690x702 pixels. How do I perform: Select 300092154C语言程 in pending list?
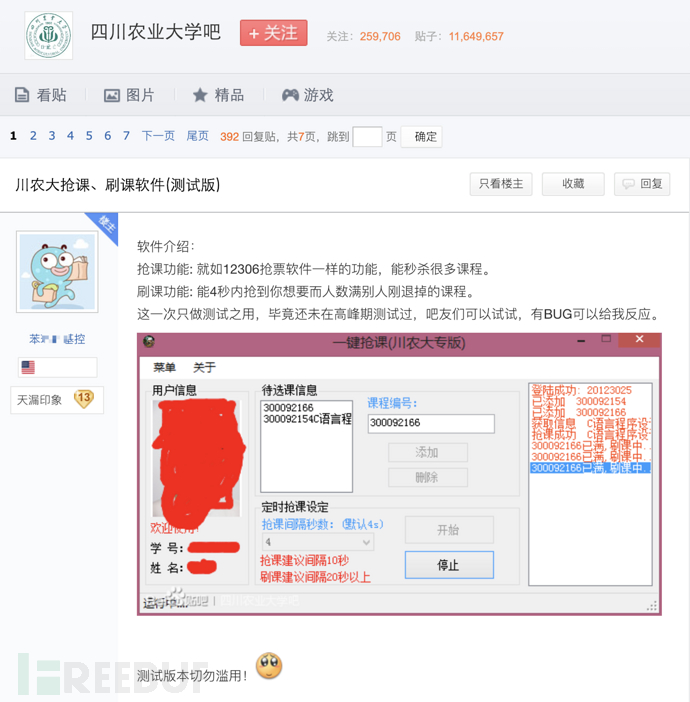[307, 419]
